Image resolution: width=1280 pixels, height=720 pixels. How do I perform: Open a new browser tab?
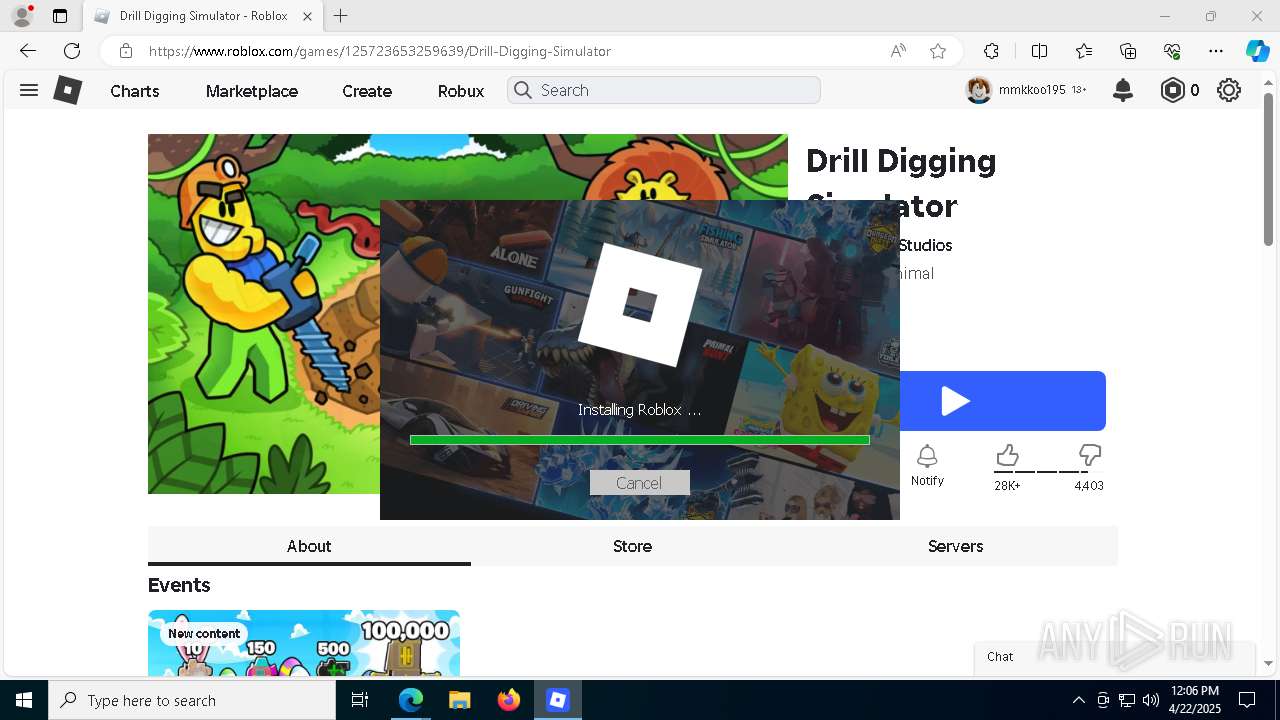(x=340, y=16)
